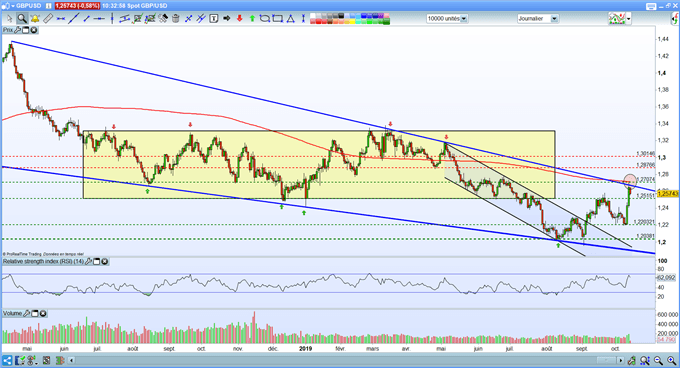Pick the long trend line tool
Viewport: 680px width, 368px height.
[x=74, y=19]
